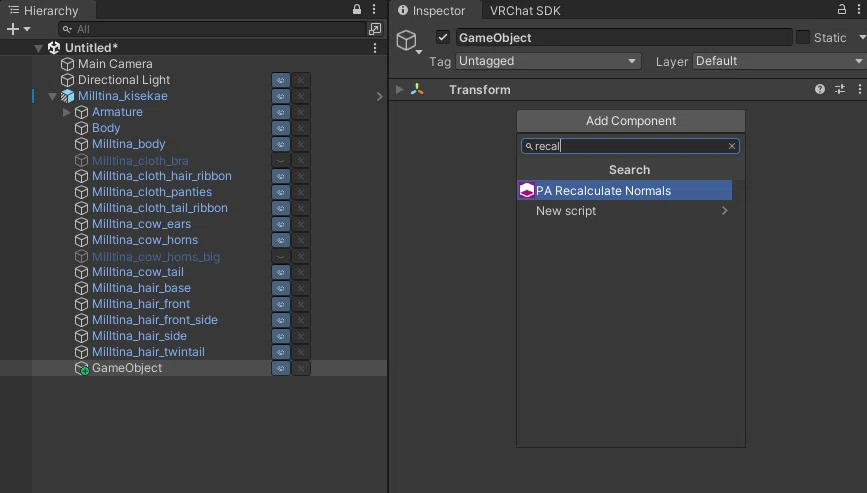This screenshot has width=867, height=493.
Task: Open Transform component help icon
Action: pos(819,89)
